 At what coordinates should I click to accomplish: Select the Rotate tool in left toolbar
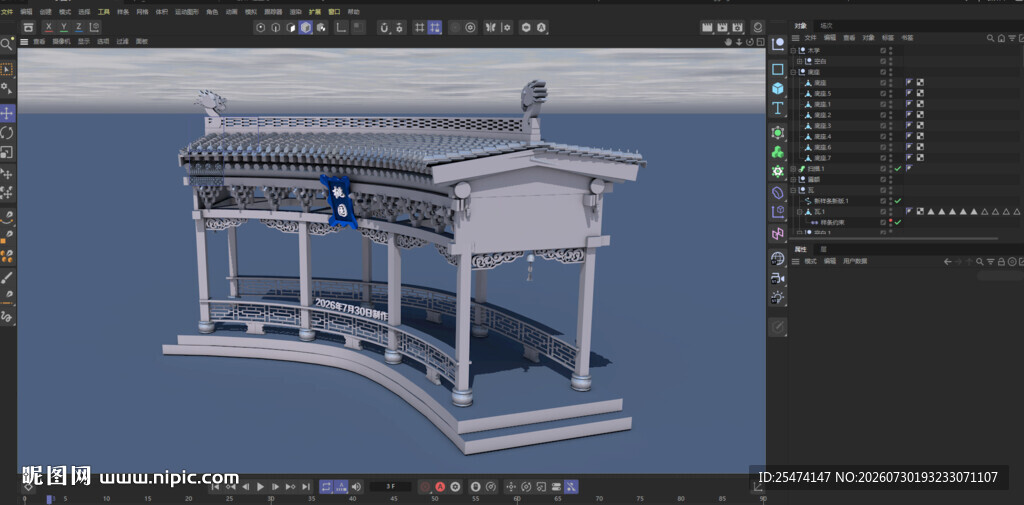click(x=7, y=133)
